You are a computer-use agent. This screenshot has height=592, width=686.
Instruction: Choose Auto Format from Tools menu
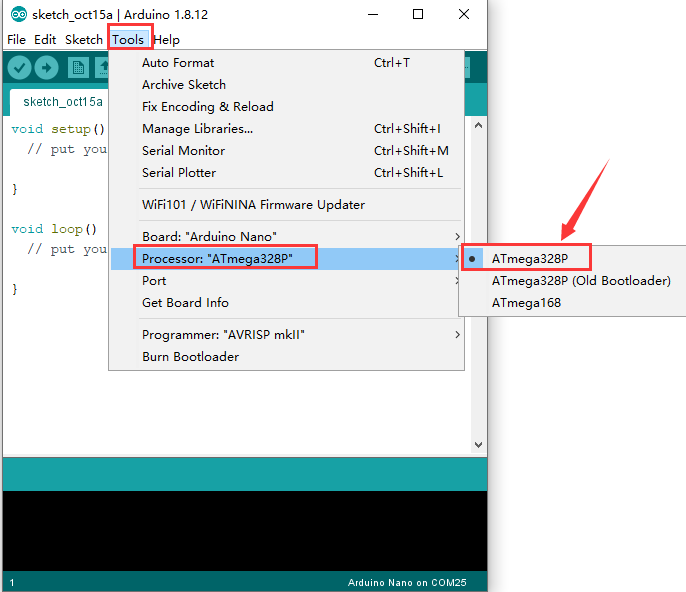[x=287, y=63]
